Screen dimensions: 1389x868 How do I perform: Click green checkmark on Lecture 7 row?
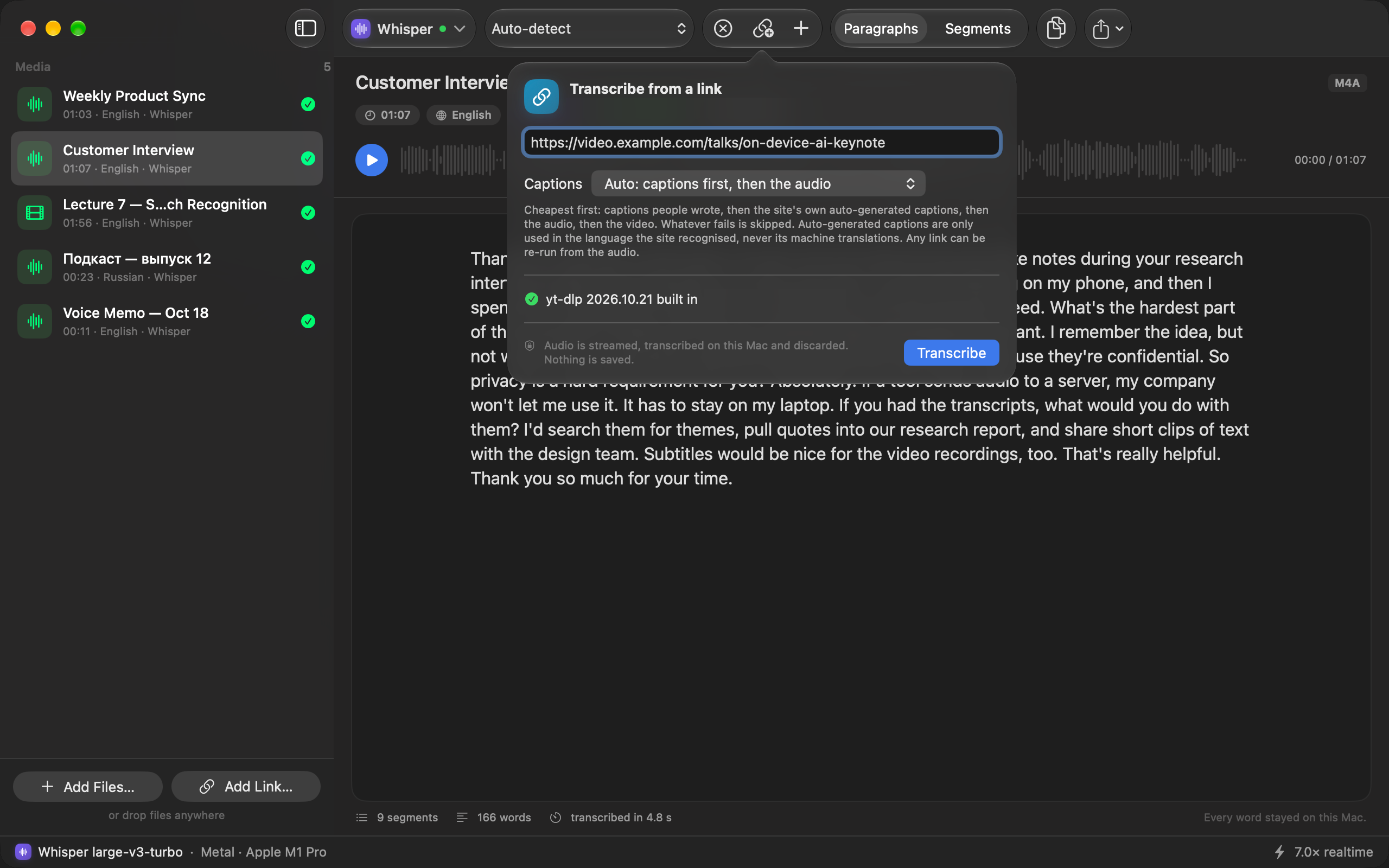[x=308, y=213]
